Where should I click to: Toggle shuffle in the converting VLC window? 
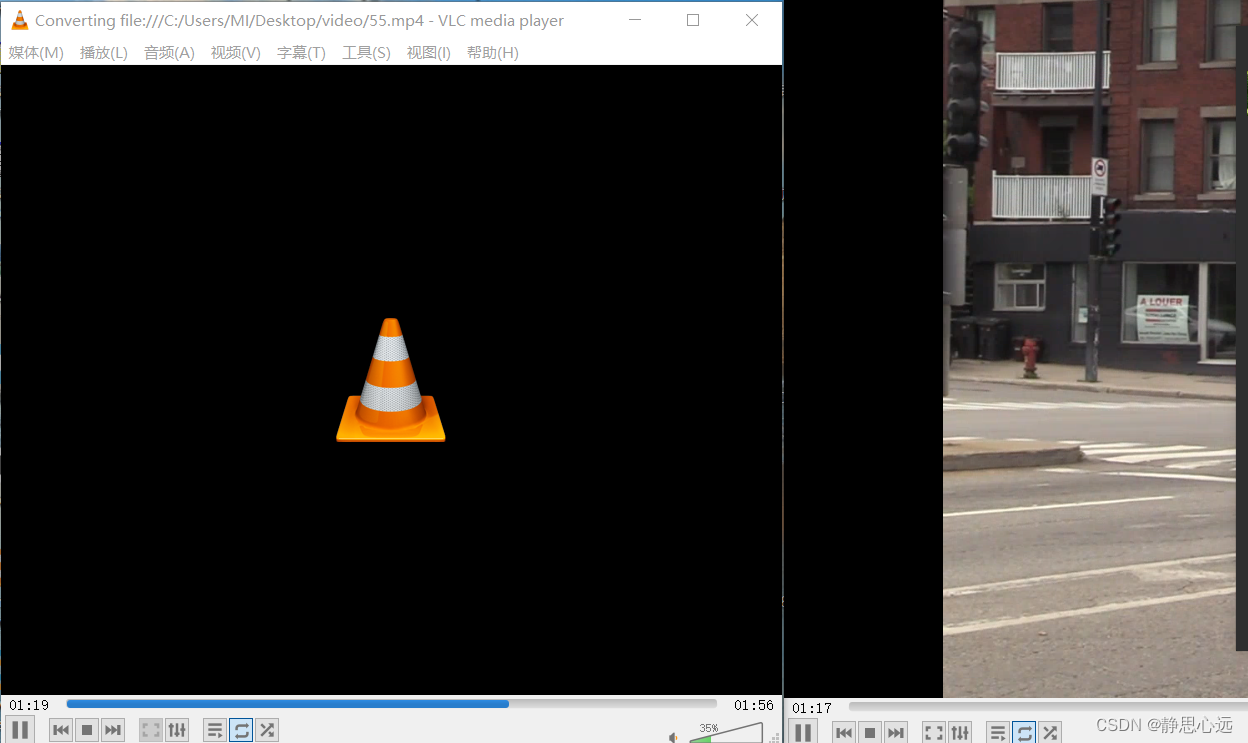click(x=267, y=730)
